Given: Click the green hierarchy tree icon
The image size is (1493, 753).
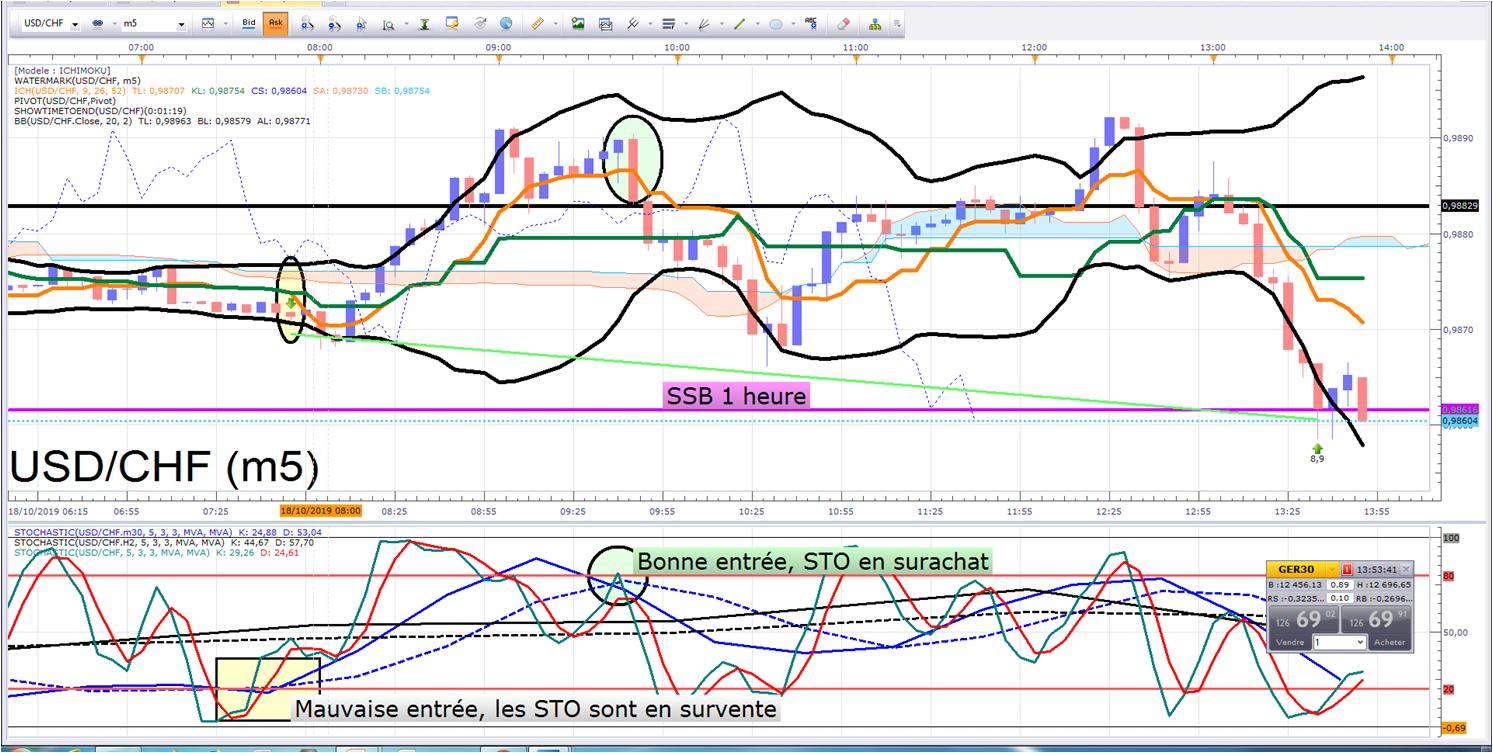Looking at the screenshot, I should (x=875, y=24).
